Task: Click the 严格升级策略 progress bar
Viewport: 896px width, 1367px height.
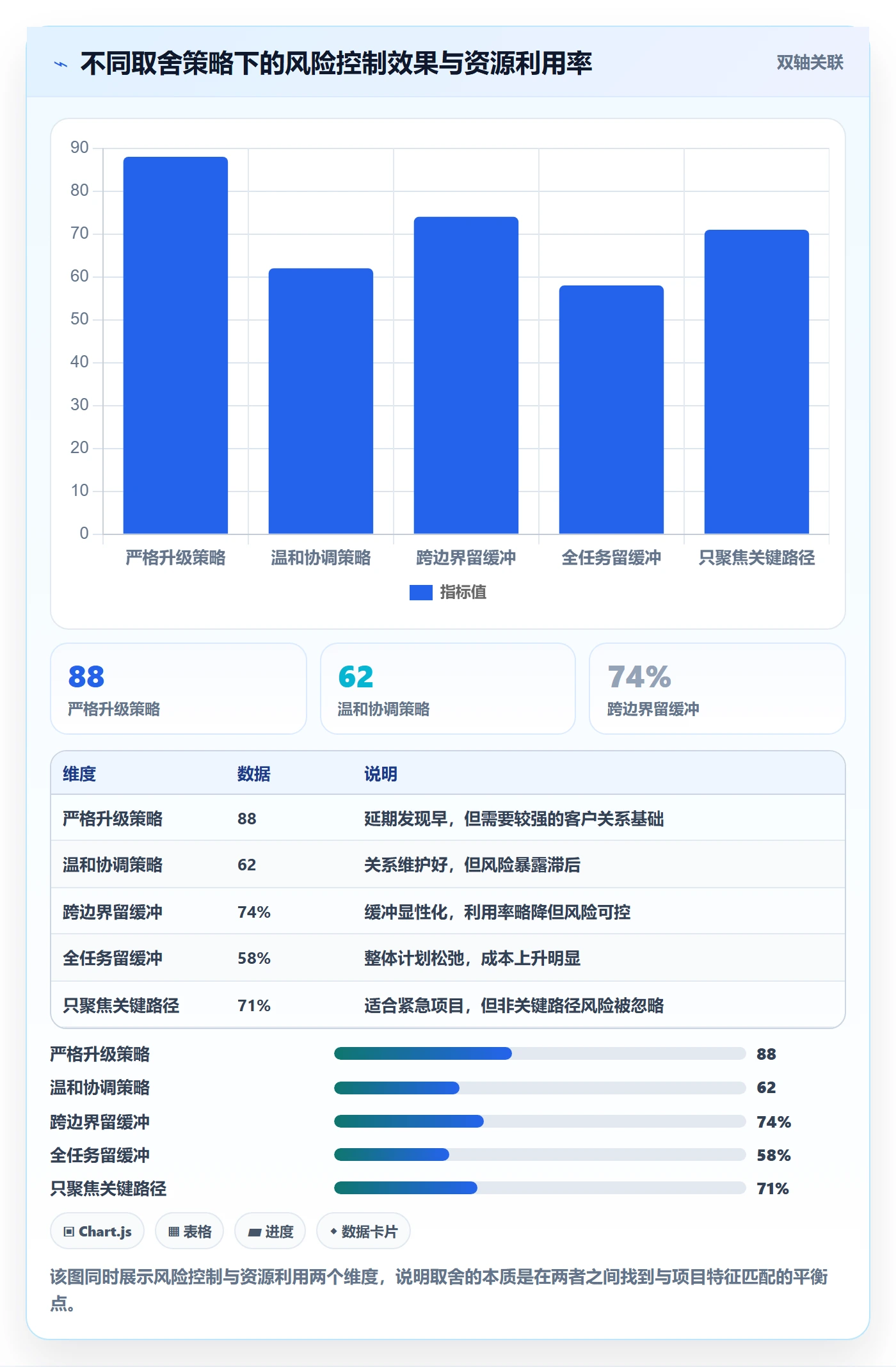Action: [540, 1053]
